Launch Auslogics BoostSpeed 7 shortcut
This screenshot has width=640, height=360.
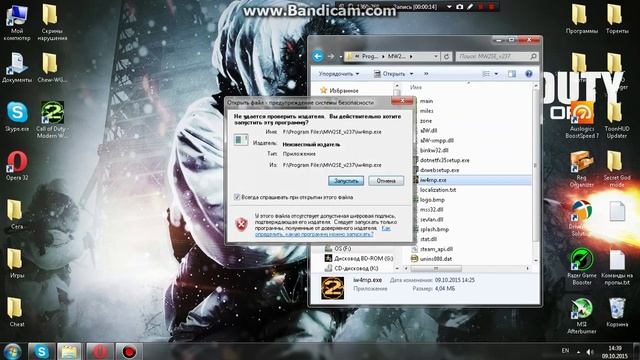(x=582, y=119)
